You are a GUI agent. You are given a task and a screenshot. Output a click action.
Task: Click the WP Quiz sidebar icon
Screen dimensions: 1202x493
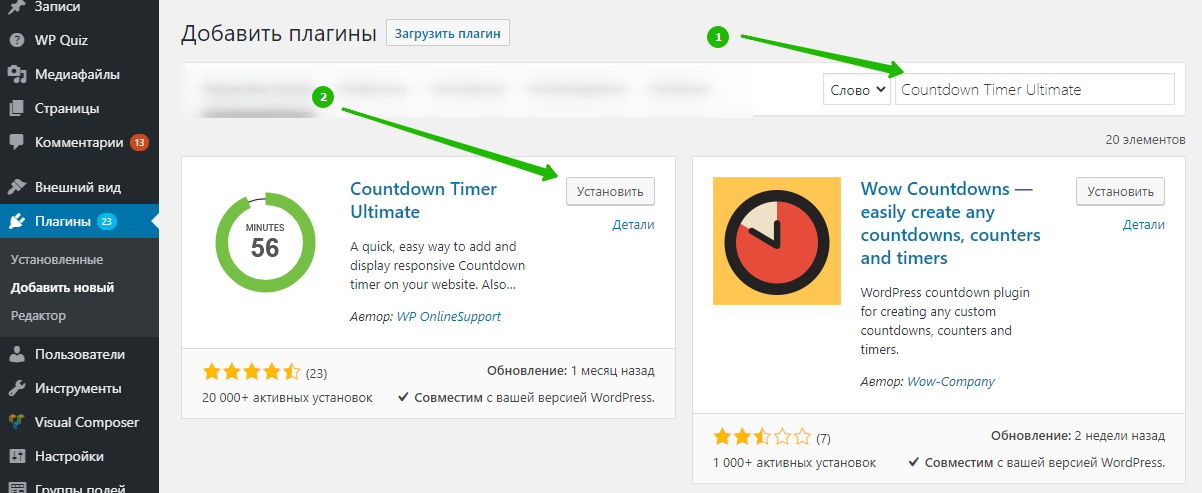click(x=16, y=40)
